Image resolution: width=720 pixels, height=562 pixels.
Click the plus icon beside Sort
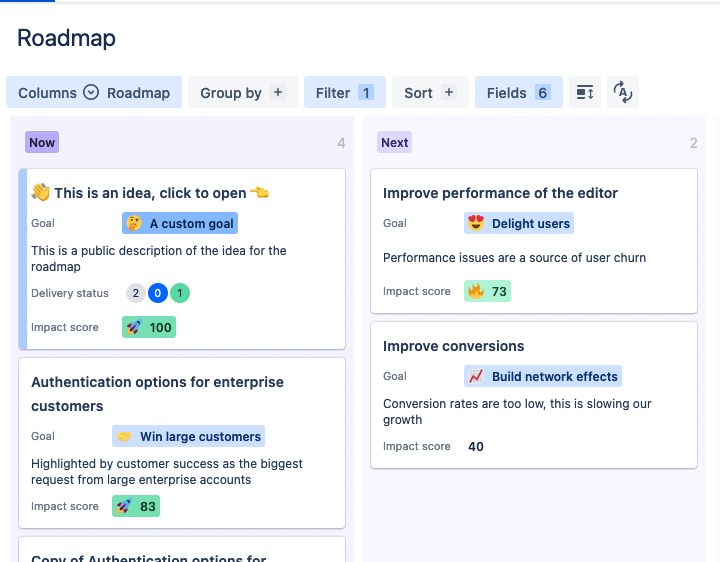click(449, 92)
